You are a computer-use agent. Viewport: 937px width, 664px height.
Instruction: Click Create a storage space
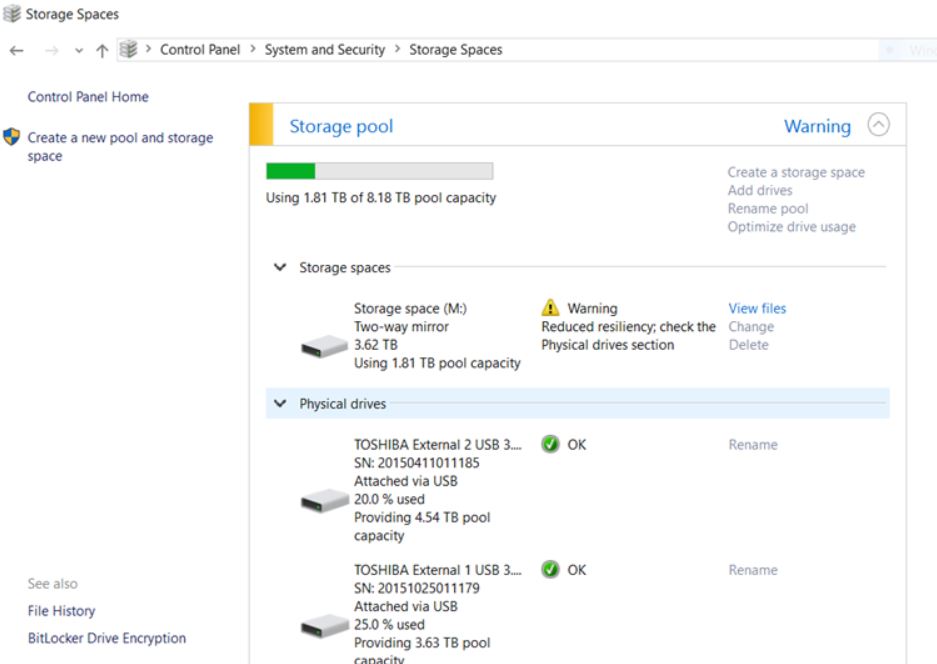[x=796, y=172]
